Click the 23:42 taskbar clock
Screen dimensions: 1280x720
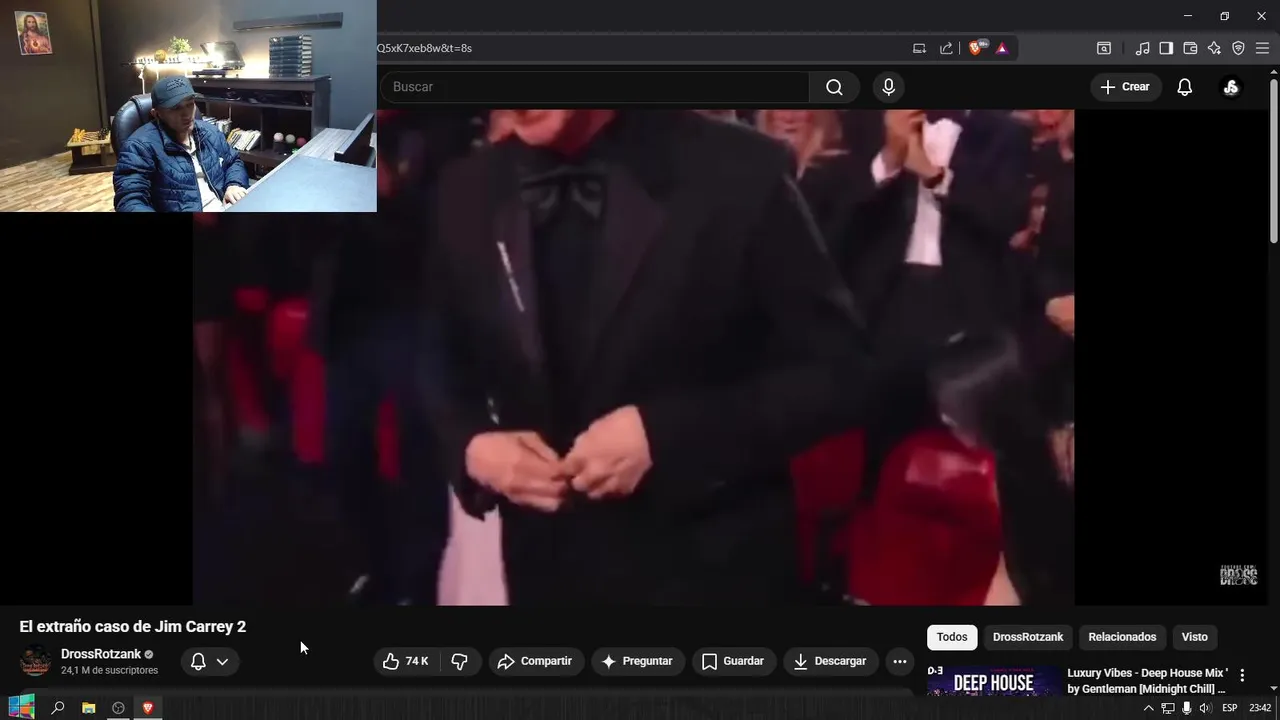[x=1260, y=708]
